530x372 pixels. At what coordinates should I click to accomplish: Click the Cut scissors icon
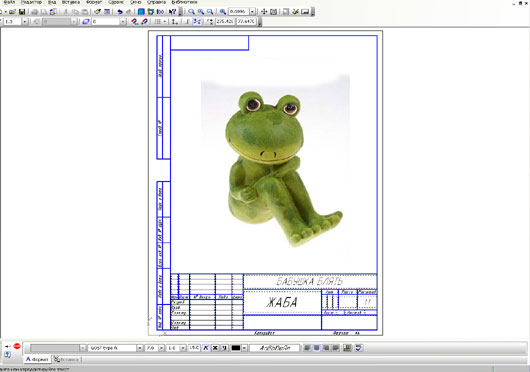click(66, 11)
